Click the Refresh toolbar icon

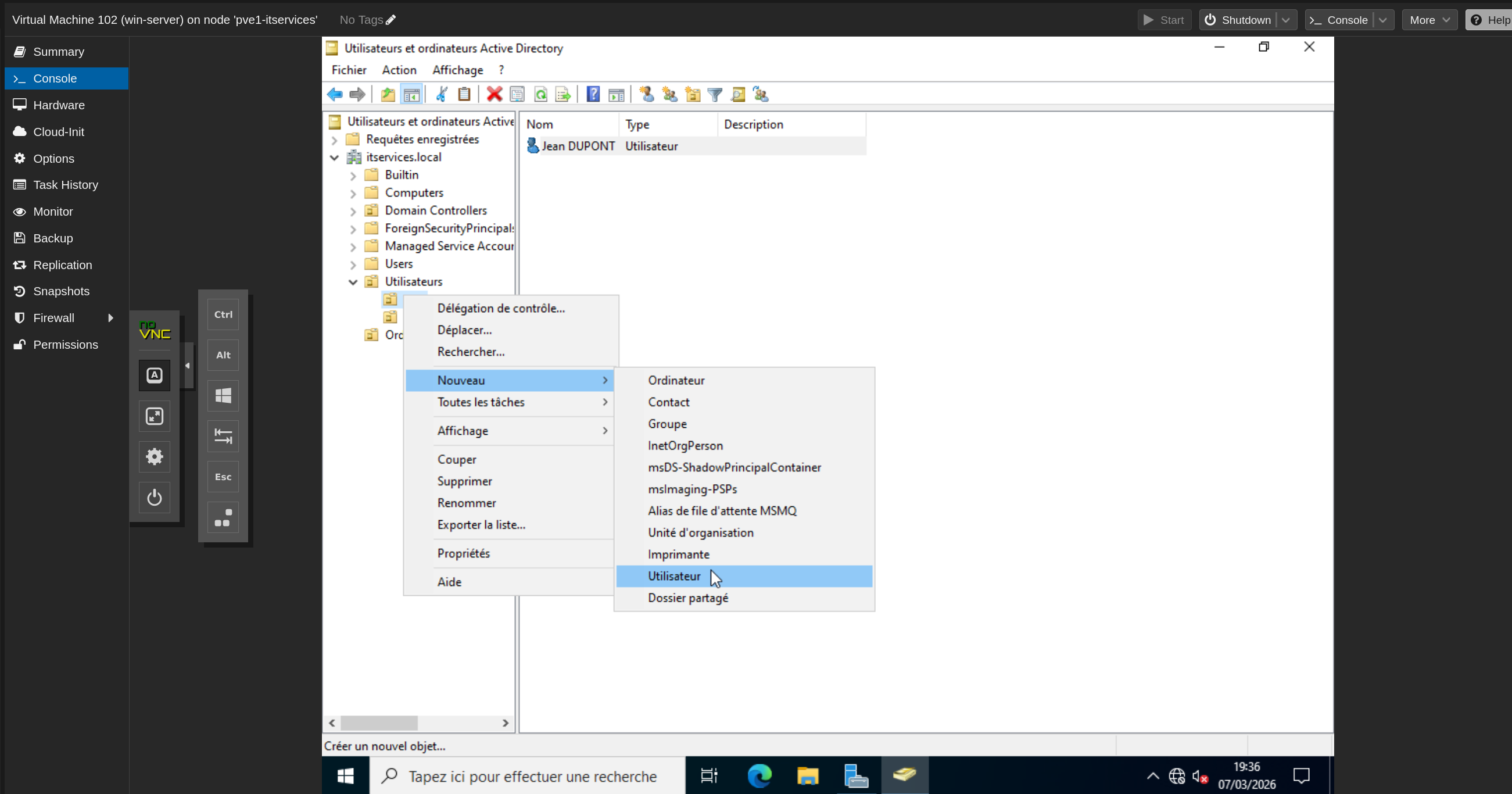tap(540, 94)
